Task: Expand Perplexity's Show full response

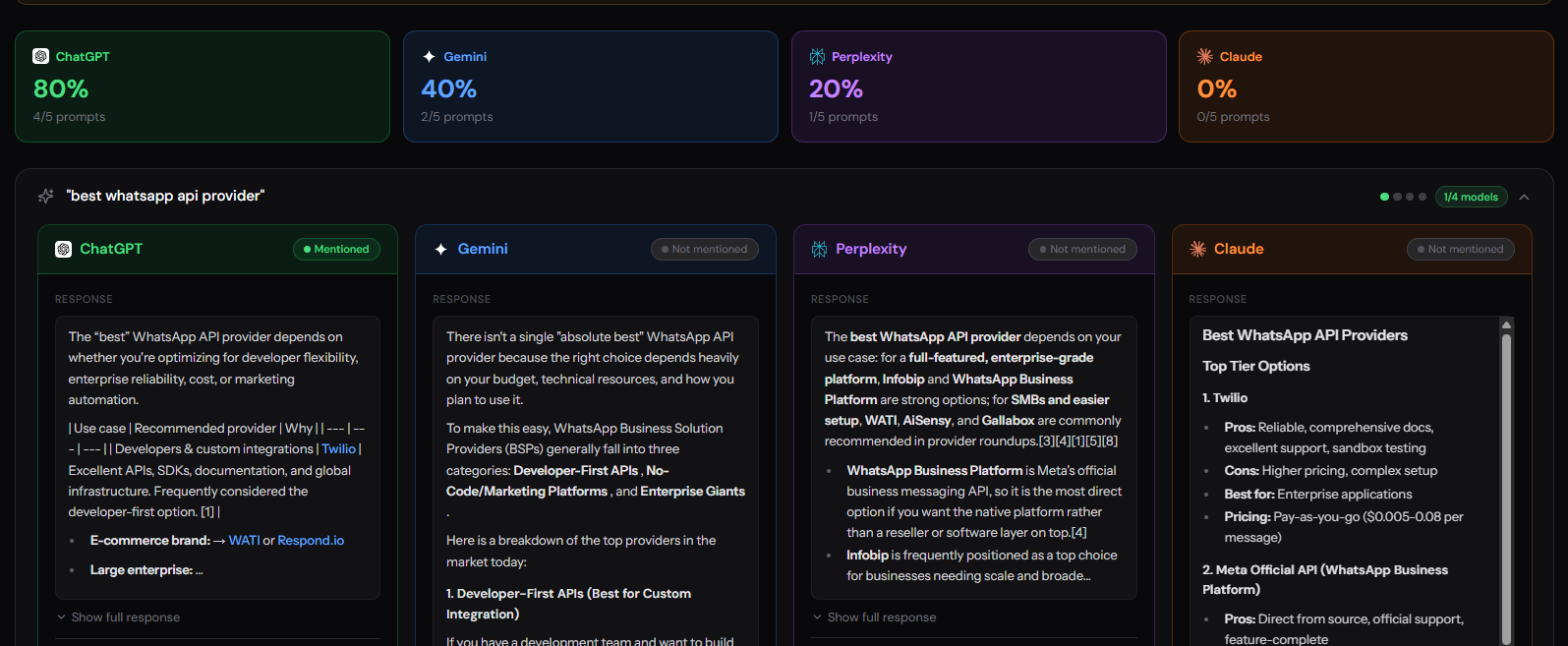Action: pos(874,617)
